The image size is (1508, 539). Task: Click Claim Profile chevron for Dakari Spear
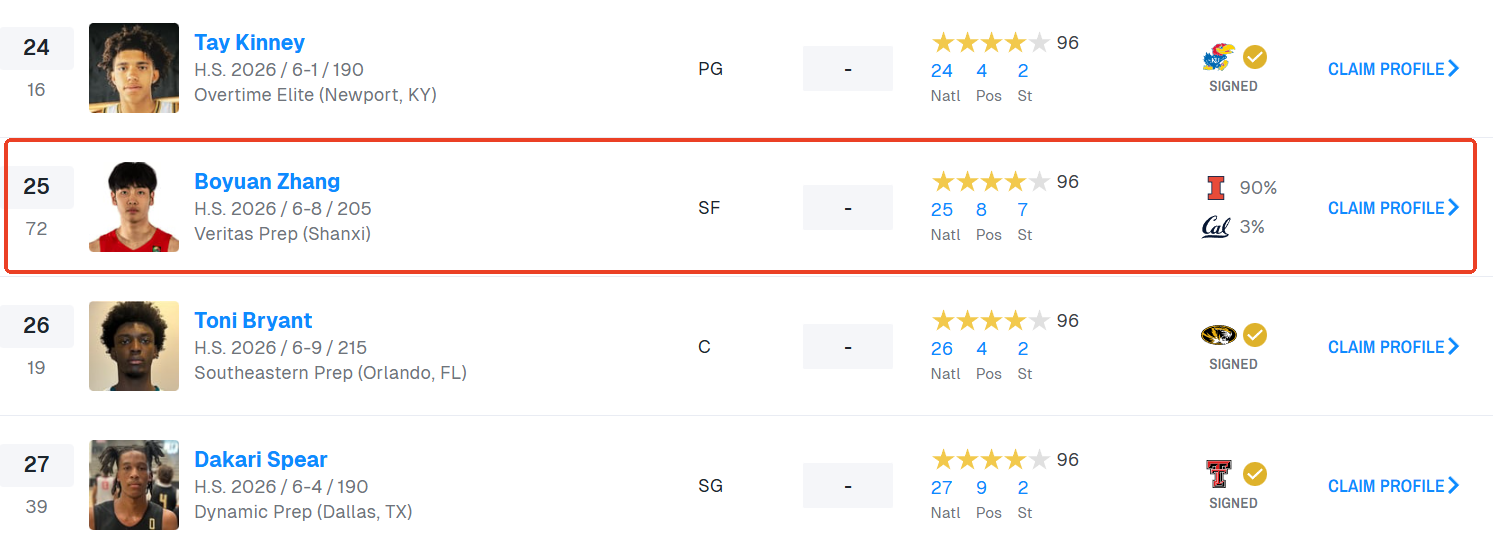[1454, 486]
